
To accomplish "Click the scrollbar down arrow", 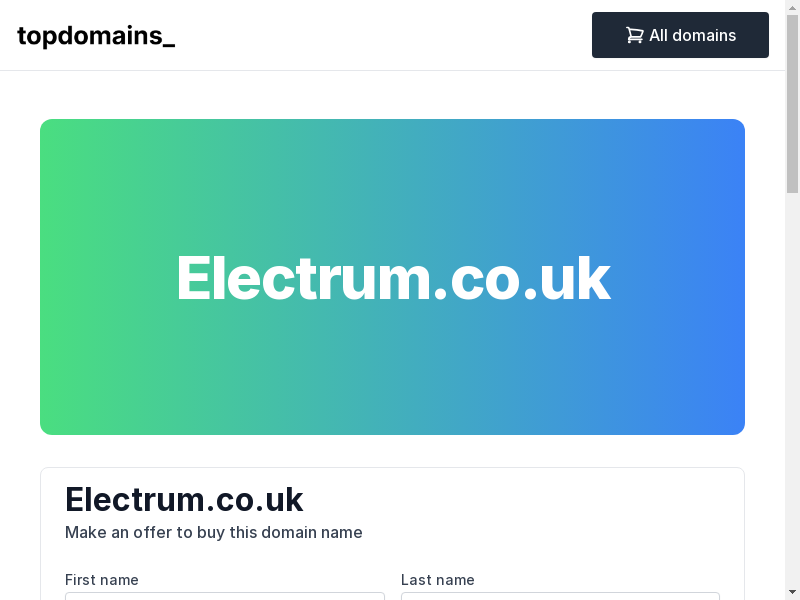I will (x=792, y=592).
